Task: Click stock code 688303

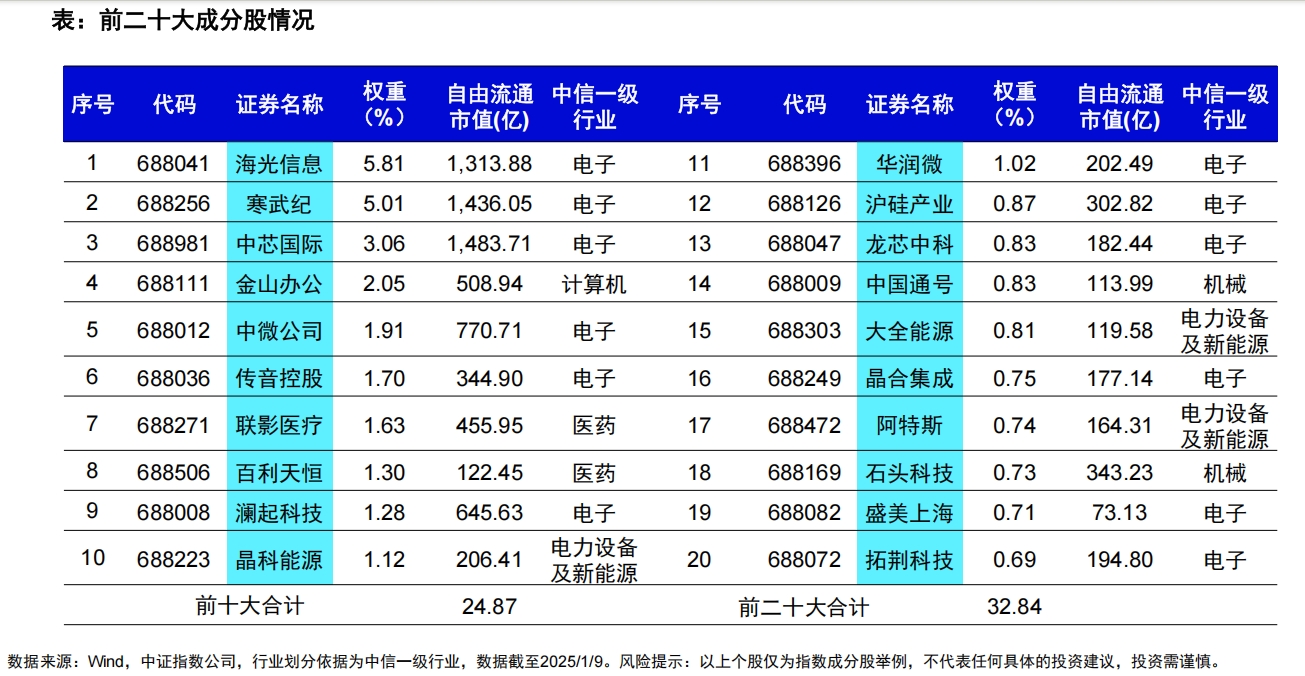Action: [x=805, y=331]
